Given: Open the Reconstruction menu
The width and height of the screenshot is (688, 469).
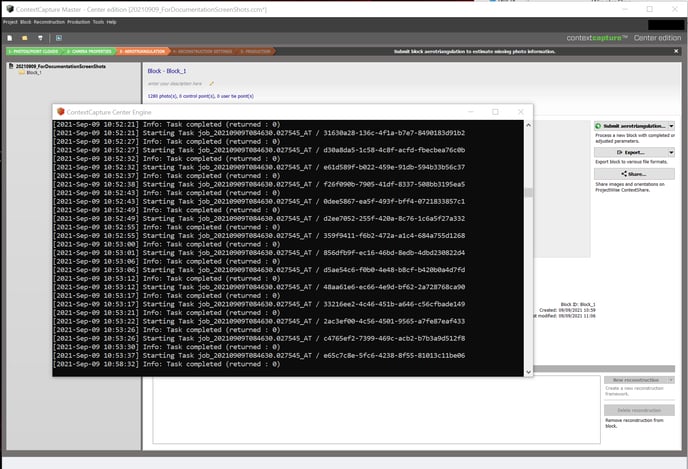Looking at the screenshot, I should click(49, 22).
